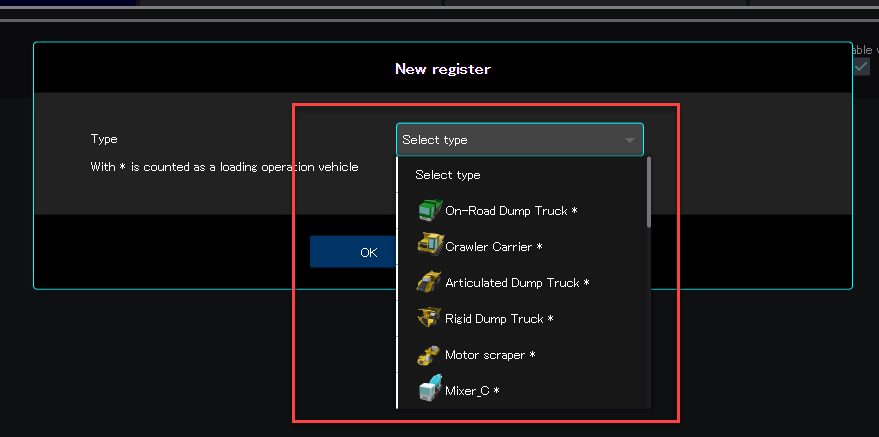Viewport: 879px width, 437px height.
Task: Click the dropdown list scrollbar thumb
Action: click(x=649, y=192)
